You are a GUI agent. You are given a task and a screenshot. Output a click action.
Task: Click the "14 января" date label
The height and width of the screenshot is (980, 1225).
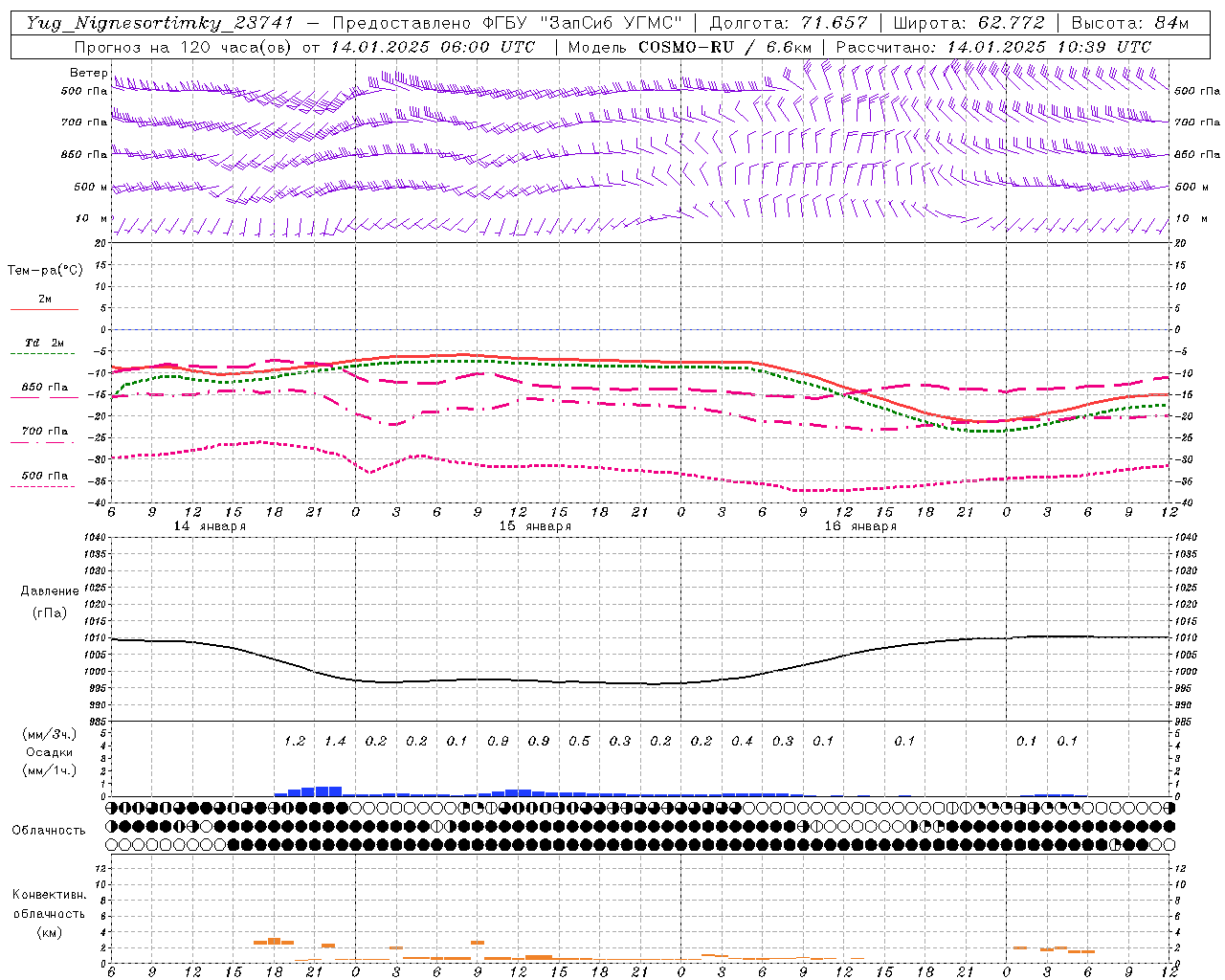(210, 526)
